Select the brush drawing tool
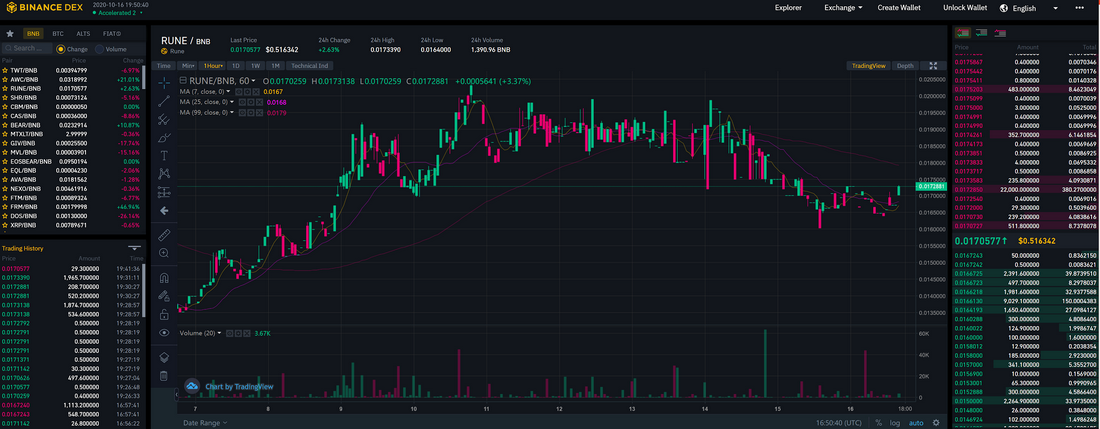Viewport: 1100px width, 429px height. [x=164, y=137]
